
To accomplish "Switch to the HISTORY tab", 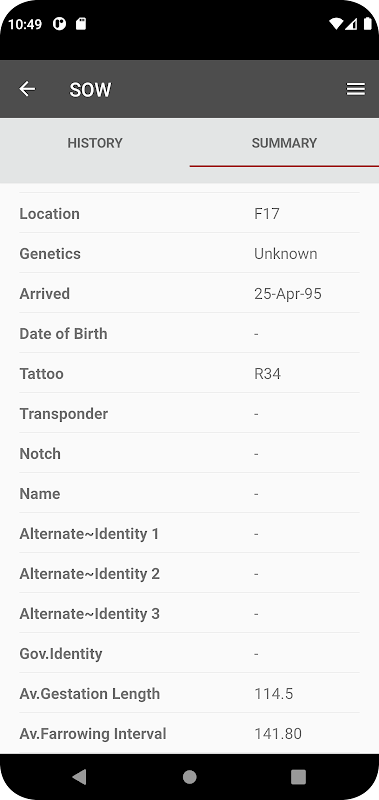I will point(95,143).
